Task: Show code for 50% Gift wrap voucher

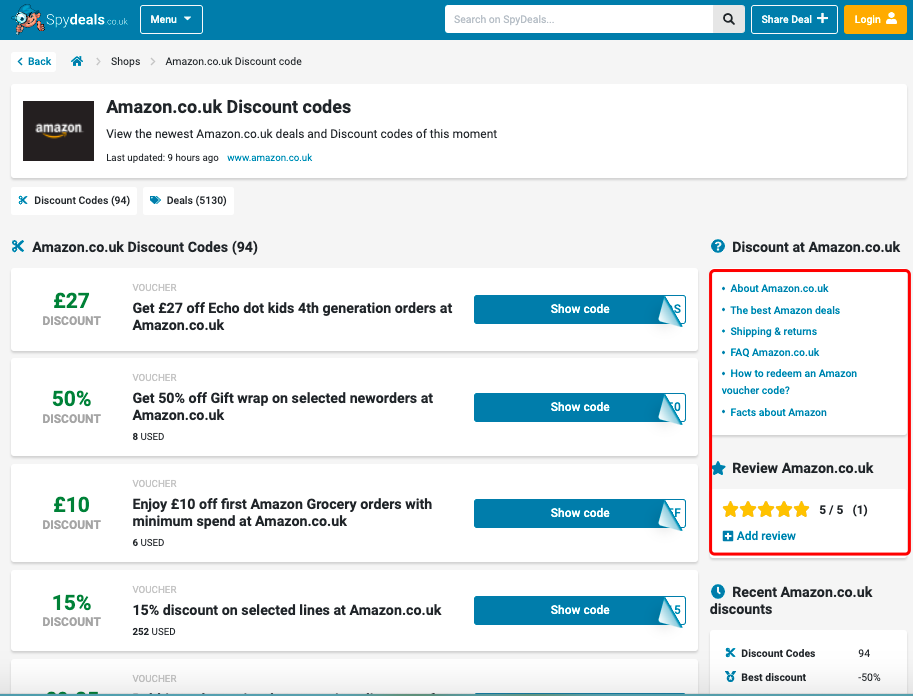Action: click(x=580, y=407)
